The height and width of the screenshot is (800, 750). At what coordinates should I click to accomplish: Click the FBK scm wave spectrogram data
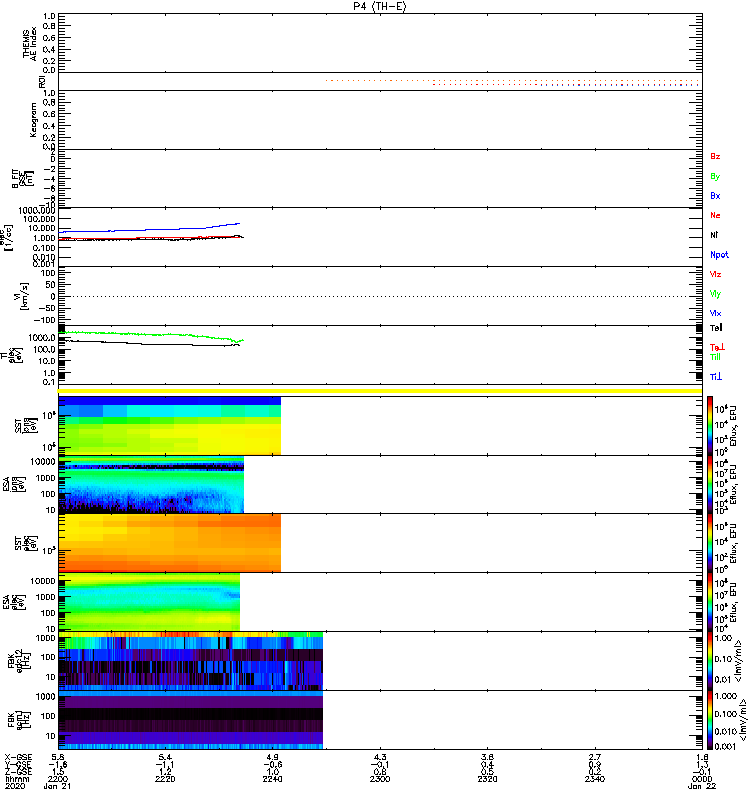191,720
